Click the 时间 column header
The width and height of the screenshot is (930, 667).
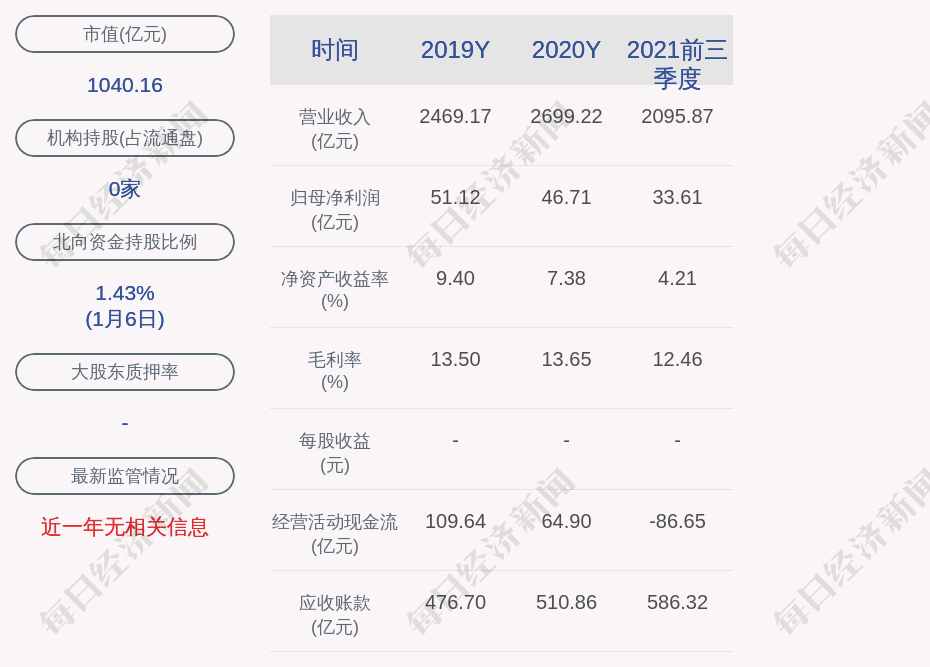coord(335,50)
